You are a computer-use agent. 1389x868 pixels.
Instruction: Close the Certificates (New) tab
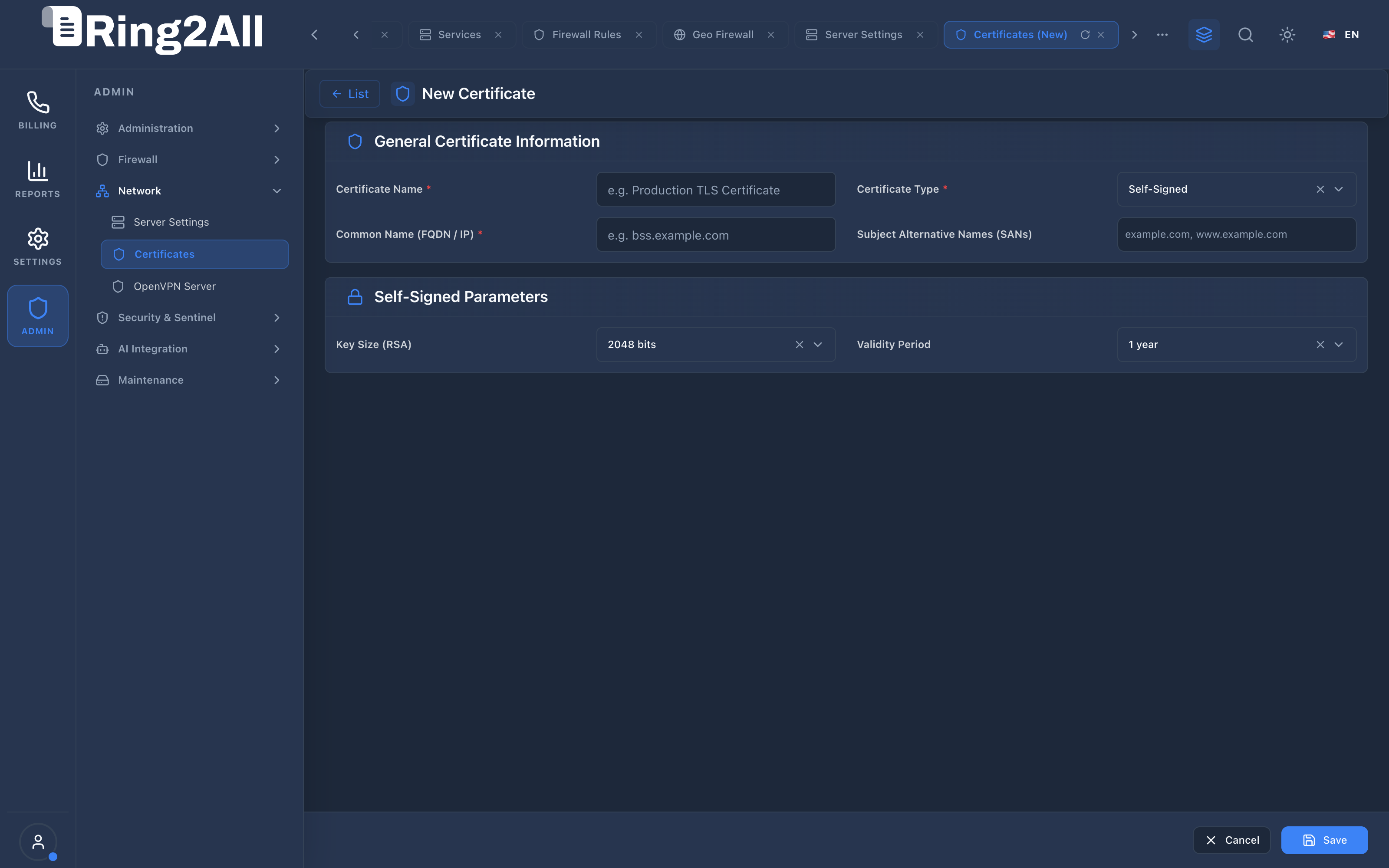tap(1101, 34)
